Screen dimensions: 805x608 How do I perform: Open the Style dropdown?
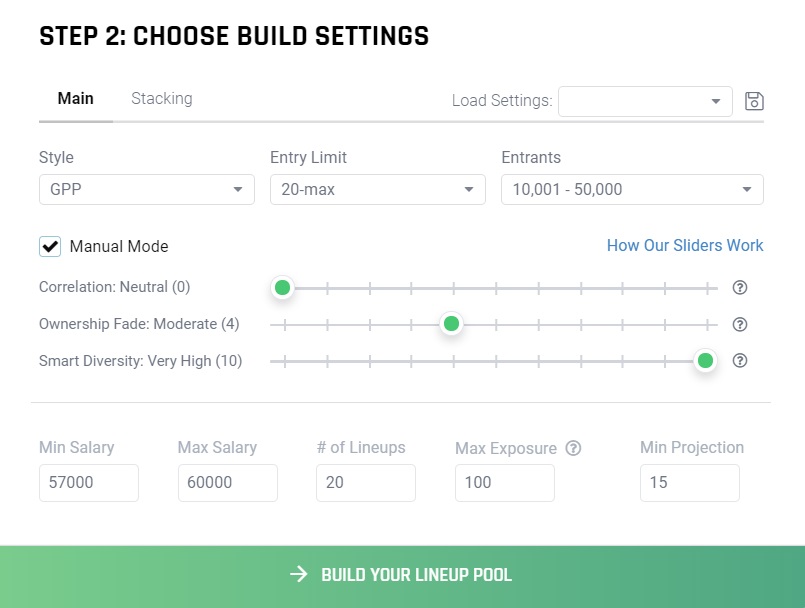click(146, 189)
